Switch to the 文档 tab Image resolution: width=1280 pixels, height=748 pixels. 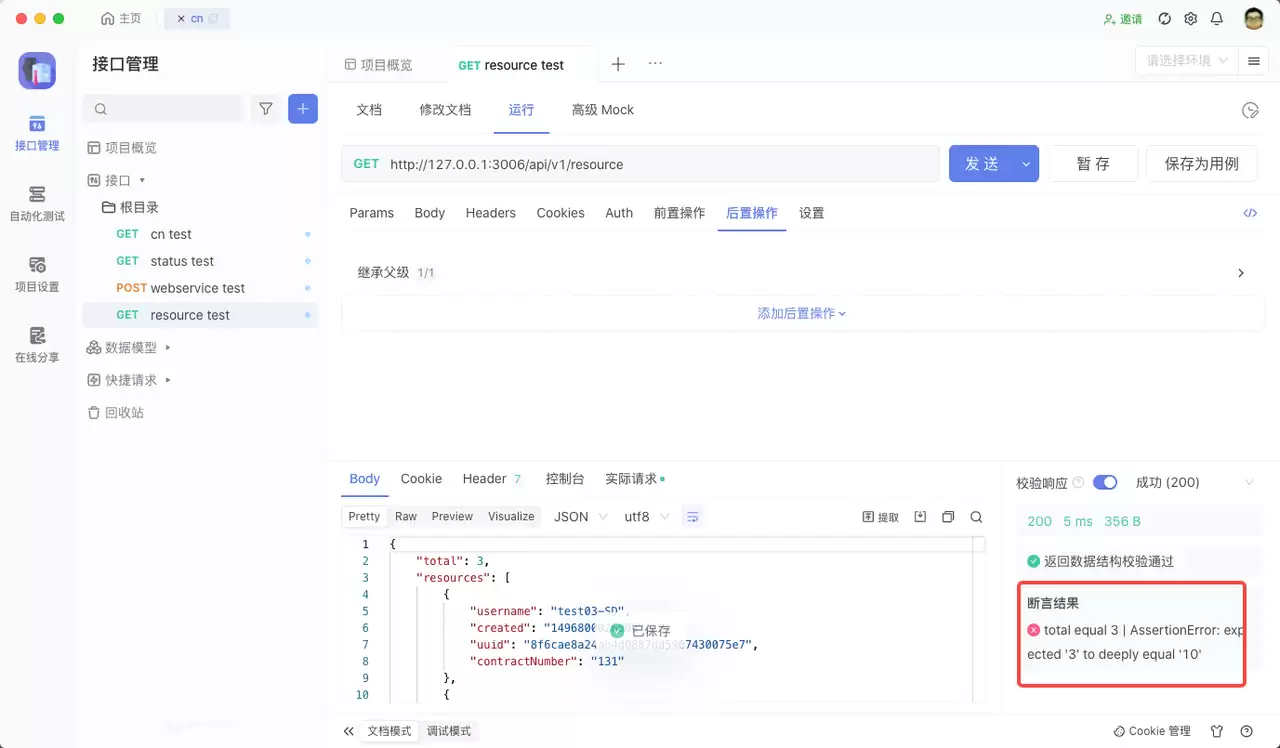click(369, 110)
